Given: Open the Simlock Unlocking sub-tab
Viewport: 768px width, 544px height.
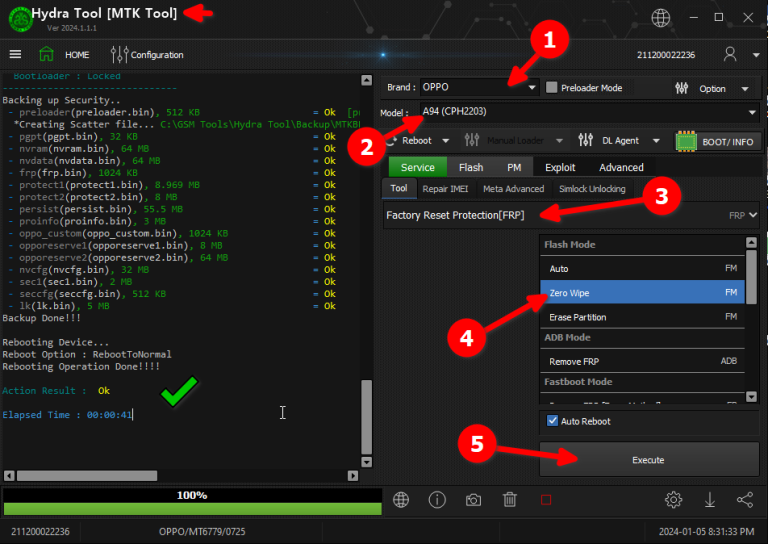Looking at the screenshot, I should click(592, 189).
